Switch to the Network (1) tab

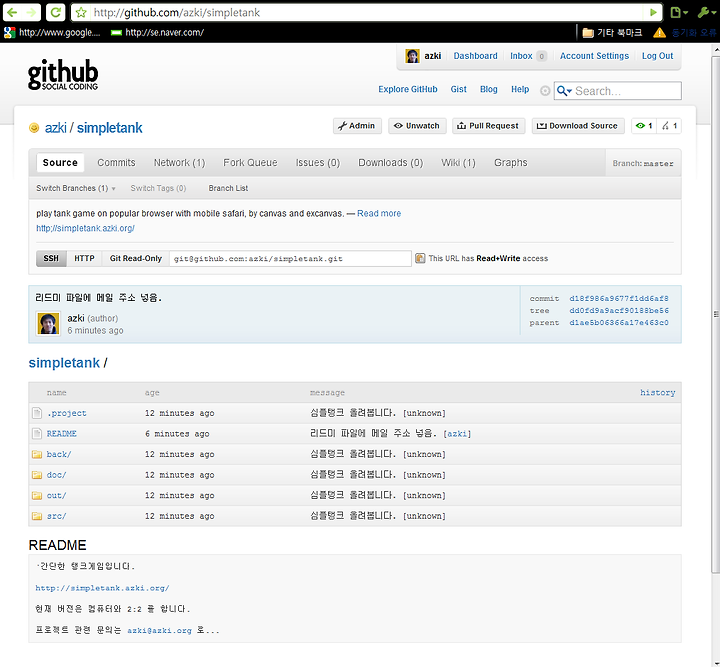(x=180, y=163)
